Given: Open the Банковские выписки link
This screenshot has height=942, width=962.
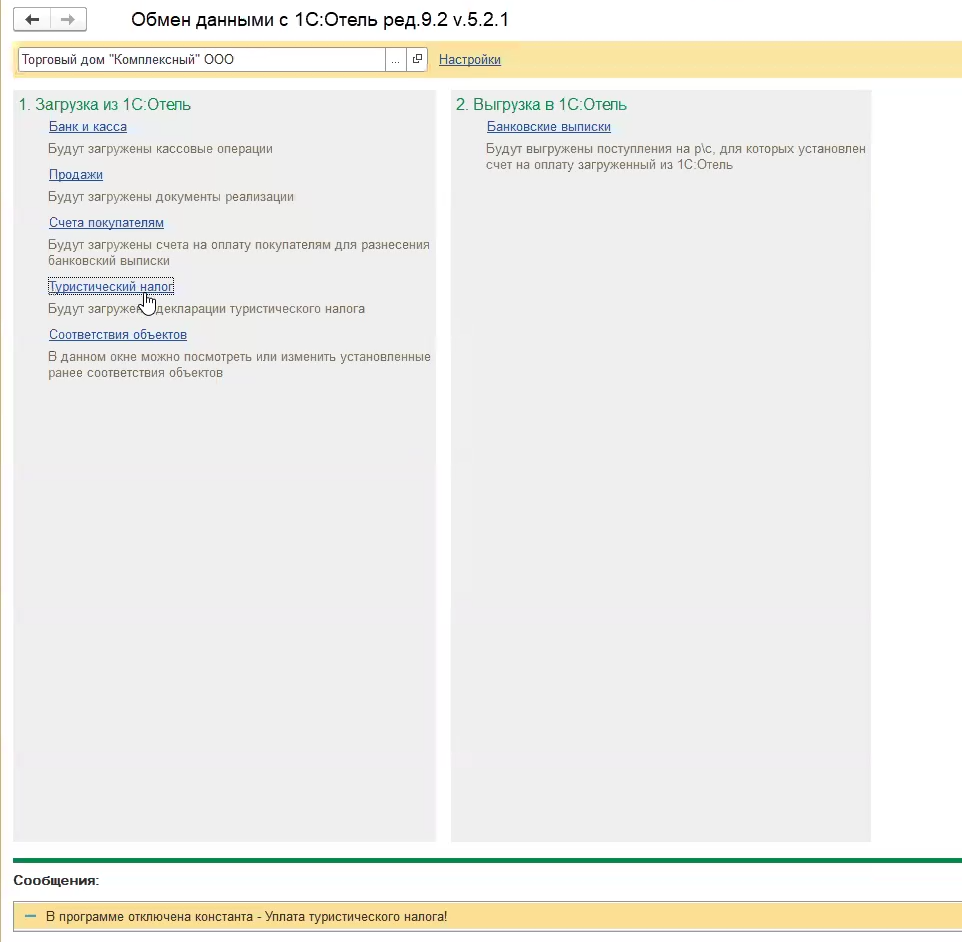Looking at the screenshot, I should (x=548, y=126).
